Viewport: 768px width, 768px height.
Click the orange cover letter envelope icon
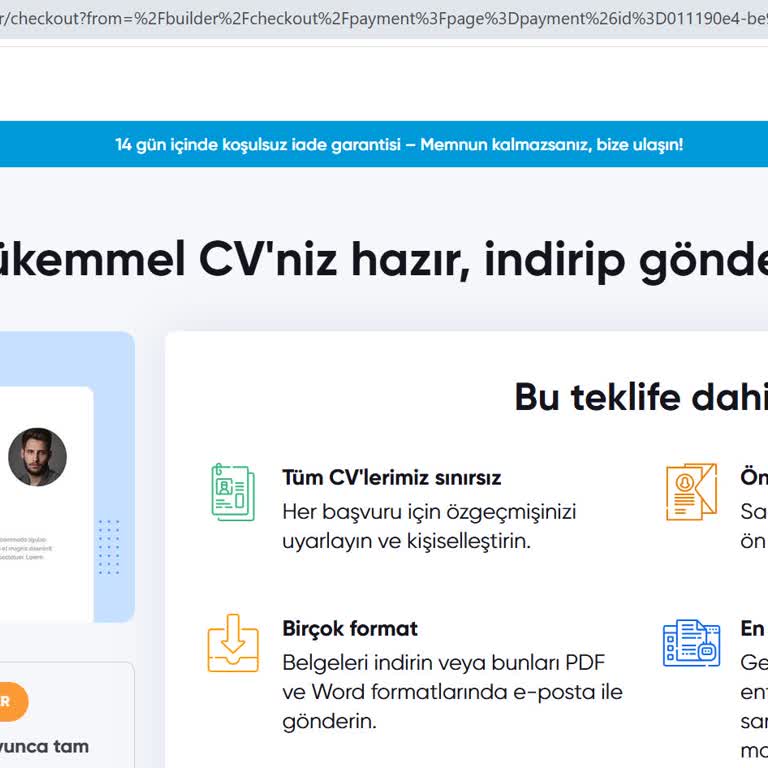[x=691, y=492]
